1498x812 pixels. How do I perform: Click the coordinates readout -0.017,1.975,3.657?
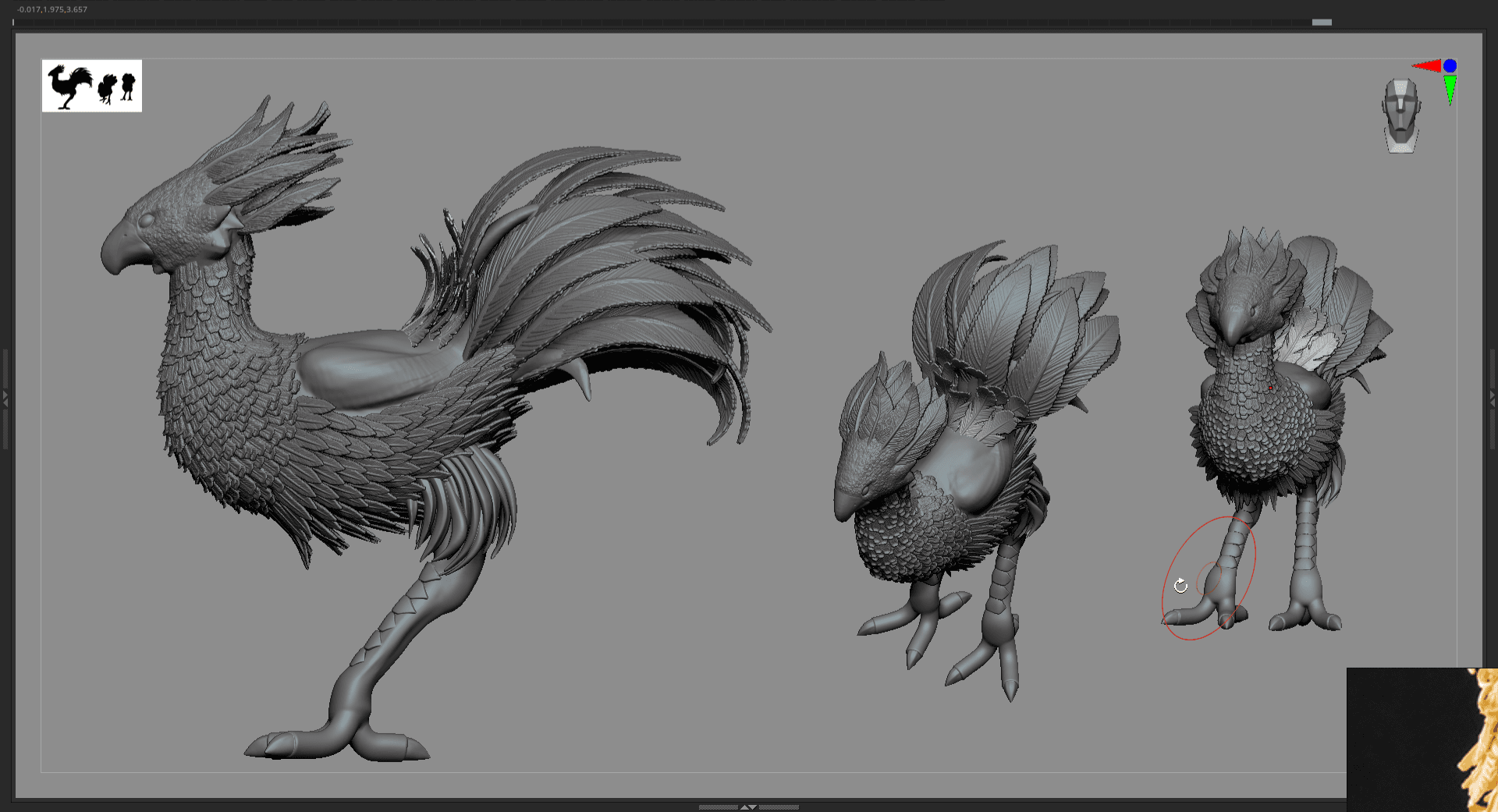[x=51, y=9]
